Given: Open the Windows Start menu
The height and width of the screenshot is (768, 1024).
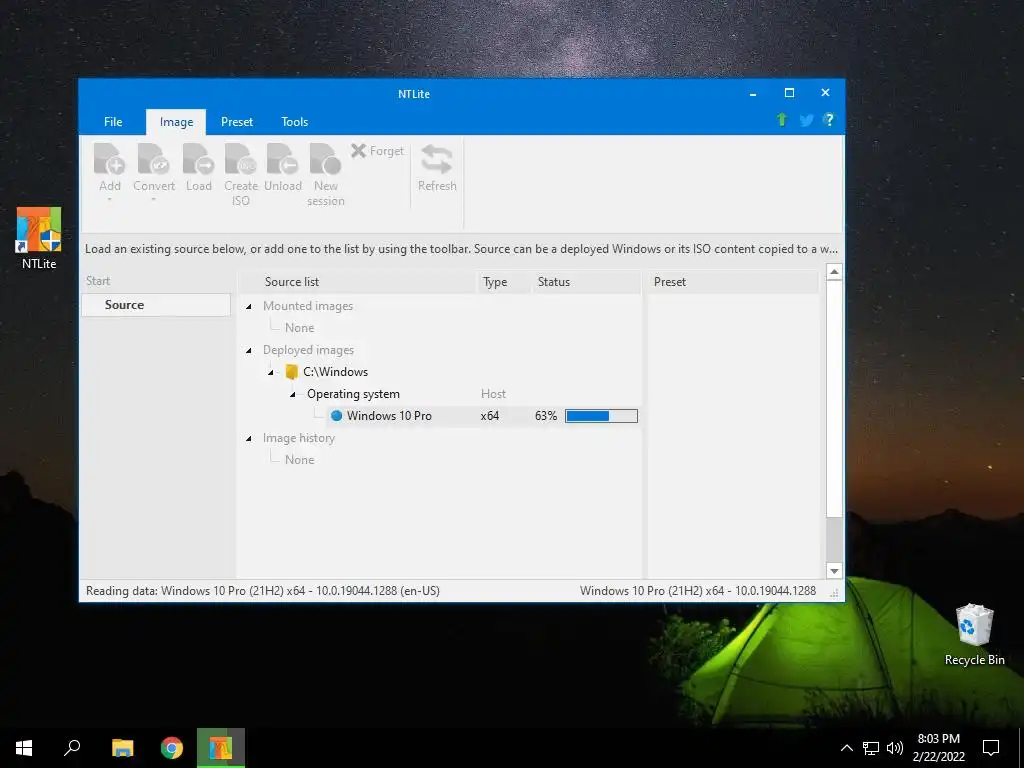Looking at the screenshot, I should tap(24, 748).
